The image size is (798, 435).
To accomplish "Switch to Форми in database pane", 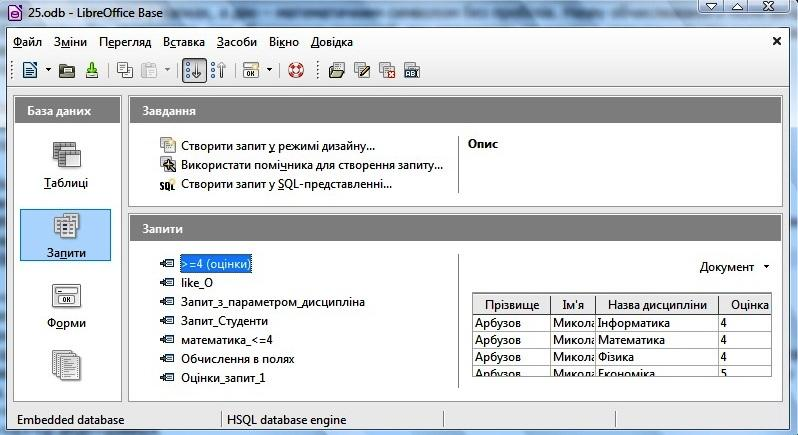I will coord(66,306).
